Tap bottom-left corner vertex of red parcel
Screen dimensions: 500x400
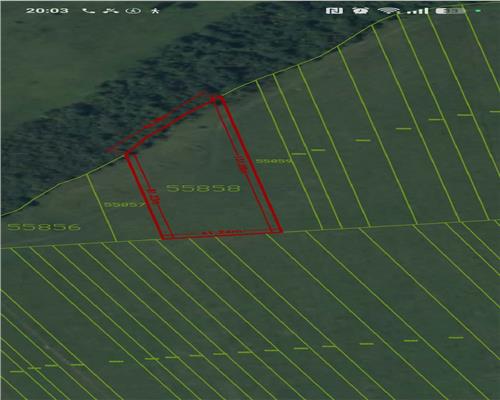[x=163, y=237]
